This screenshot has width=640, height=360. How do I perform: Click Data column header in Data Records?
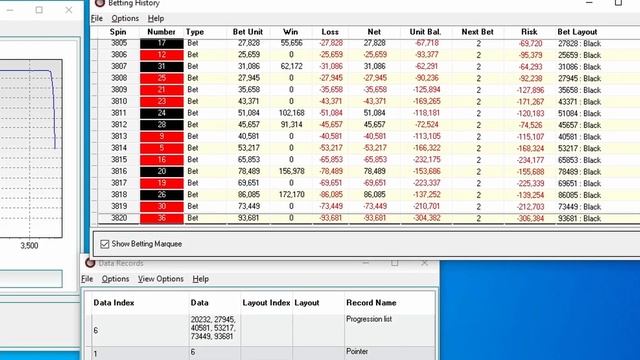pyautogui.click(x=199, y=303)
